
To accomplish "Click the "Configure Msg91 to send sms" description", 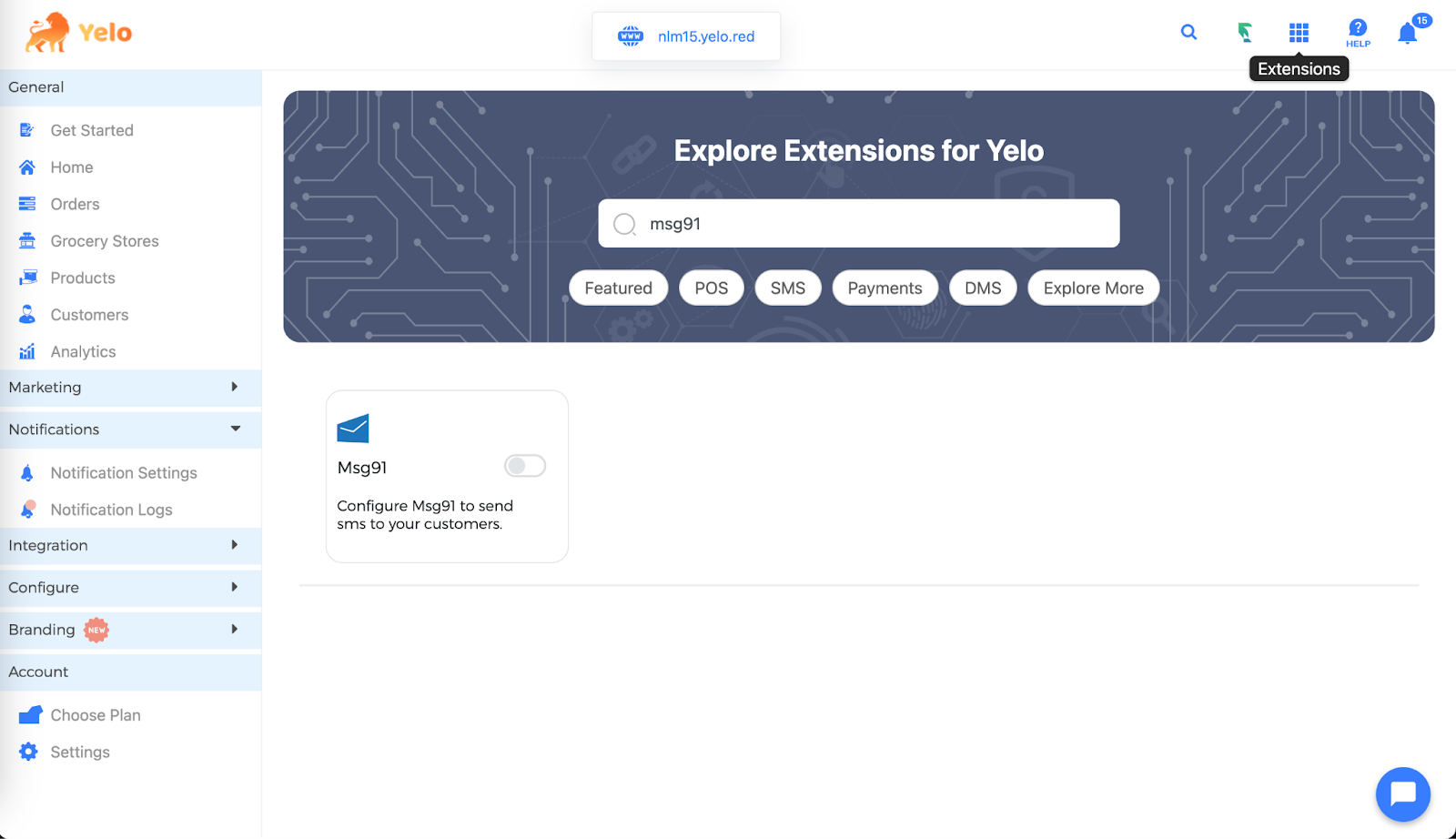I will (x=425, y=515).
